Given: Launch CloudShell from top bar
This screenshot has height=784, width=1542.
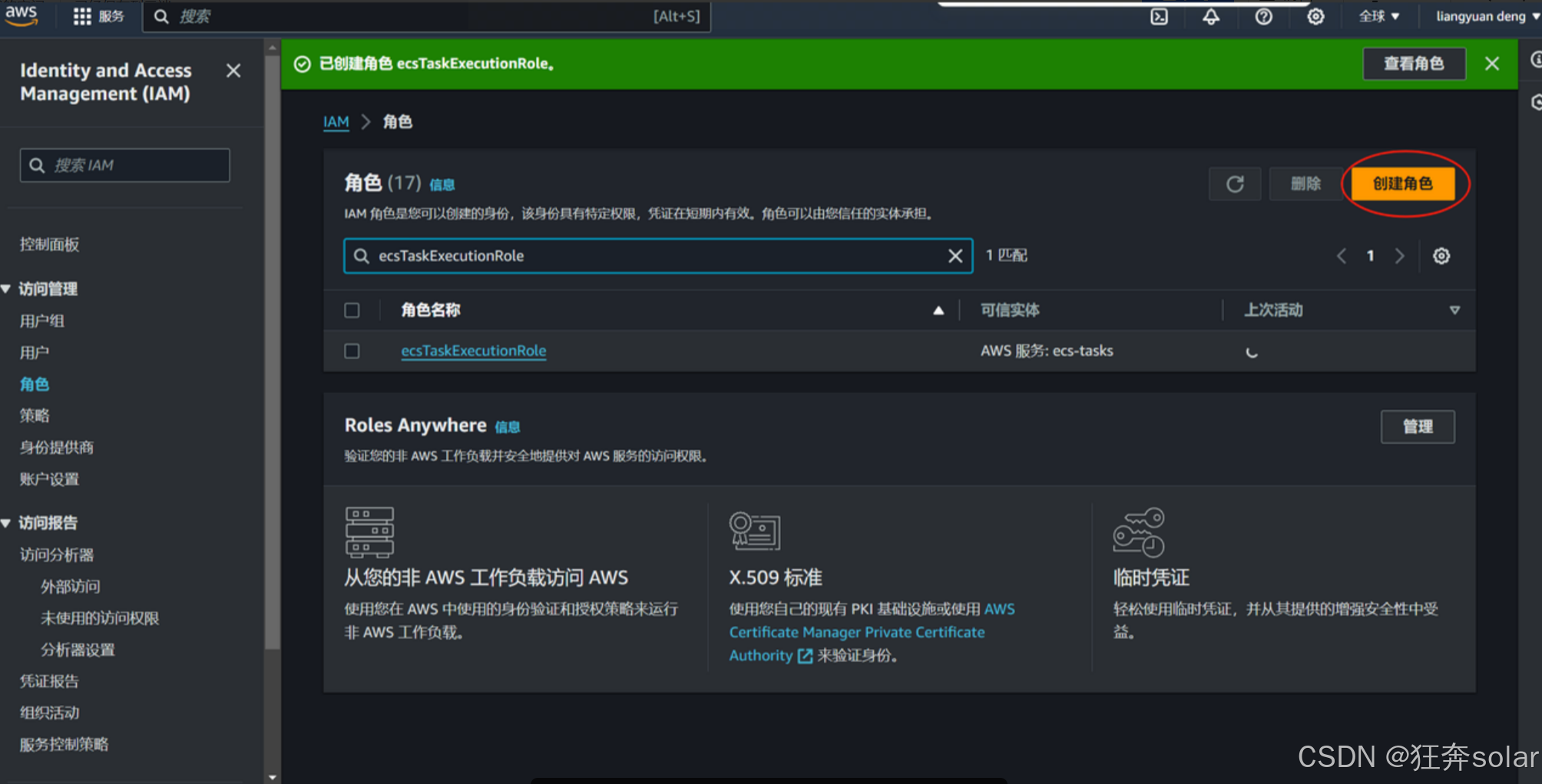Looking at the screenshot, I should tap(1159, 16).
